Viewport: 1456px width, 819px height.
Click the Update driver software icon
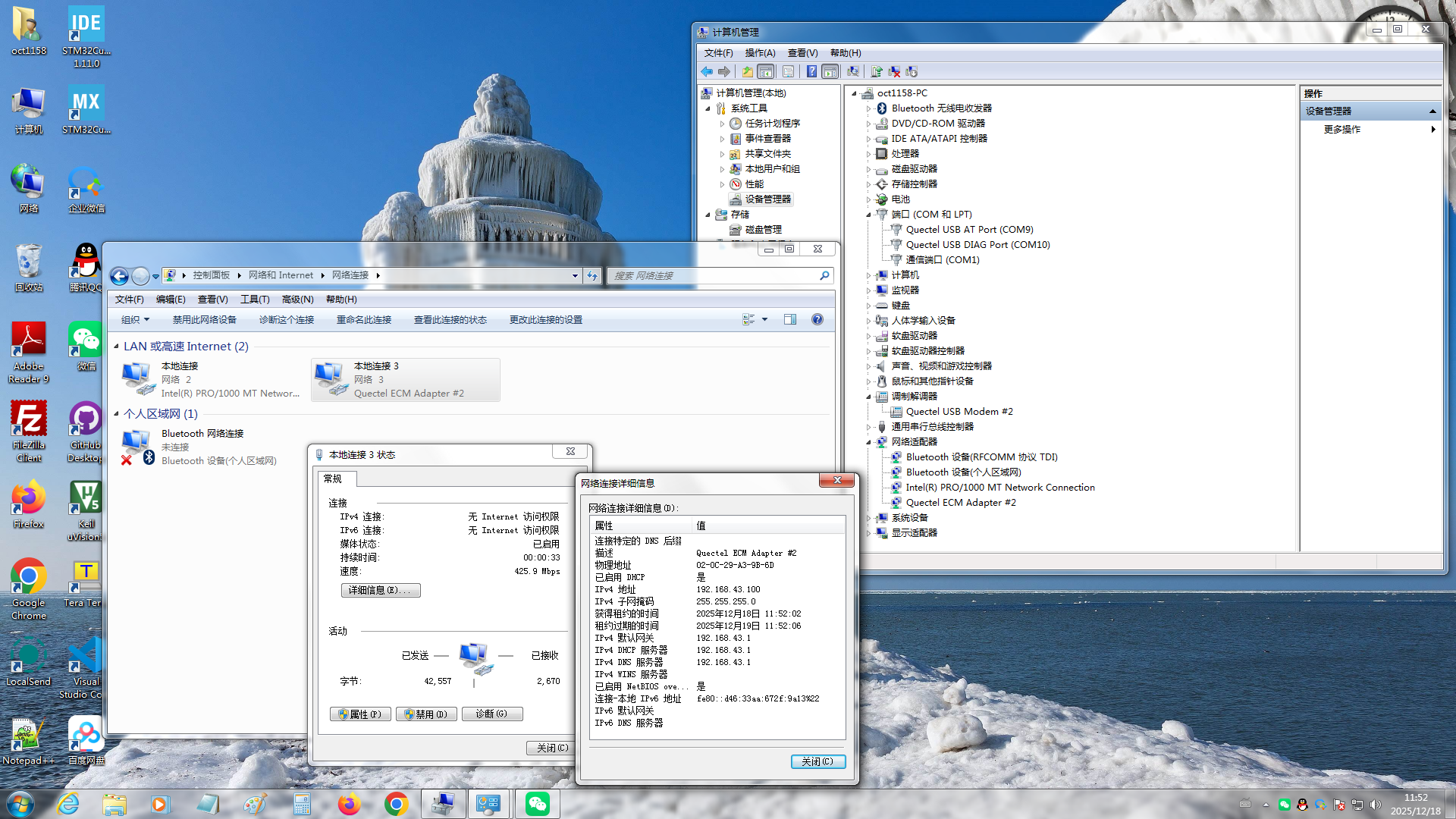click(x=877, y=71)
